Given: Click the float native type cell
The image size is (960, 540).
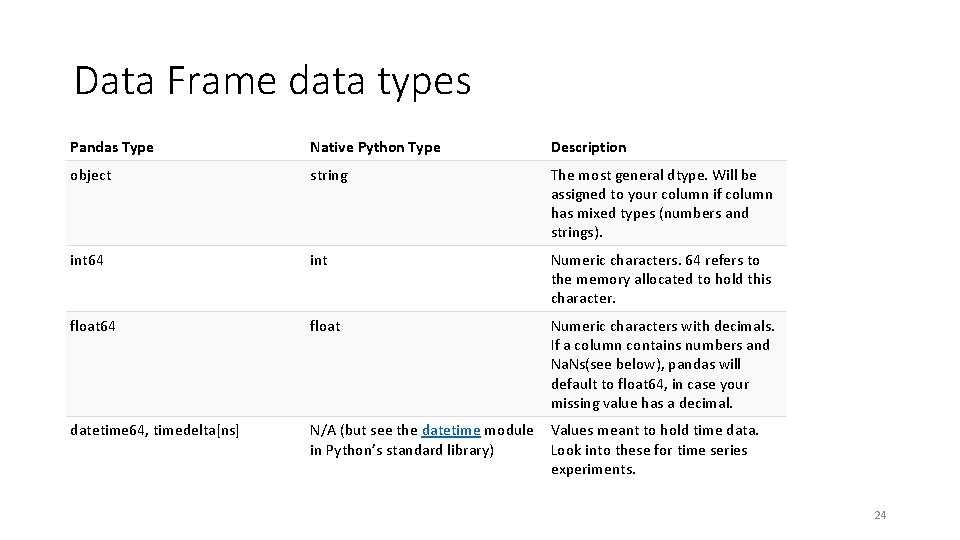Looking at the screenshot, I should pyautogui.click(x=325, y=326).
